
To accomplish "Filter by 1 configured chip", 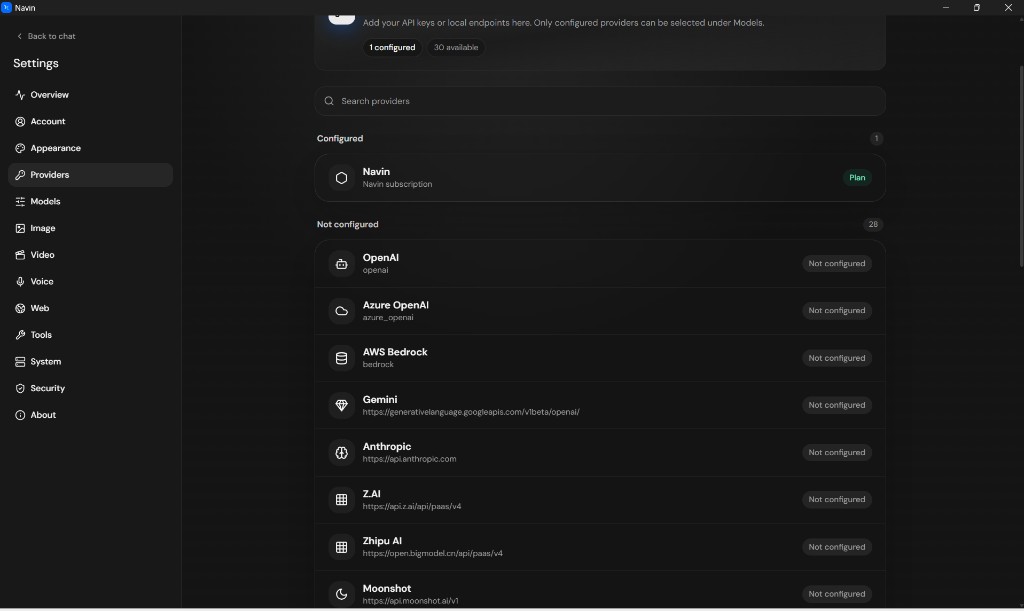I will pyautogui.click(x=392, y=47).
